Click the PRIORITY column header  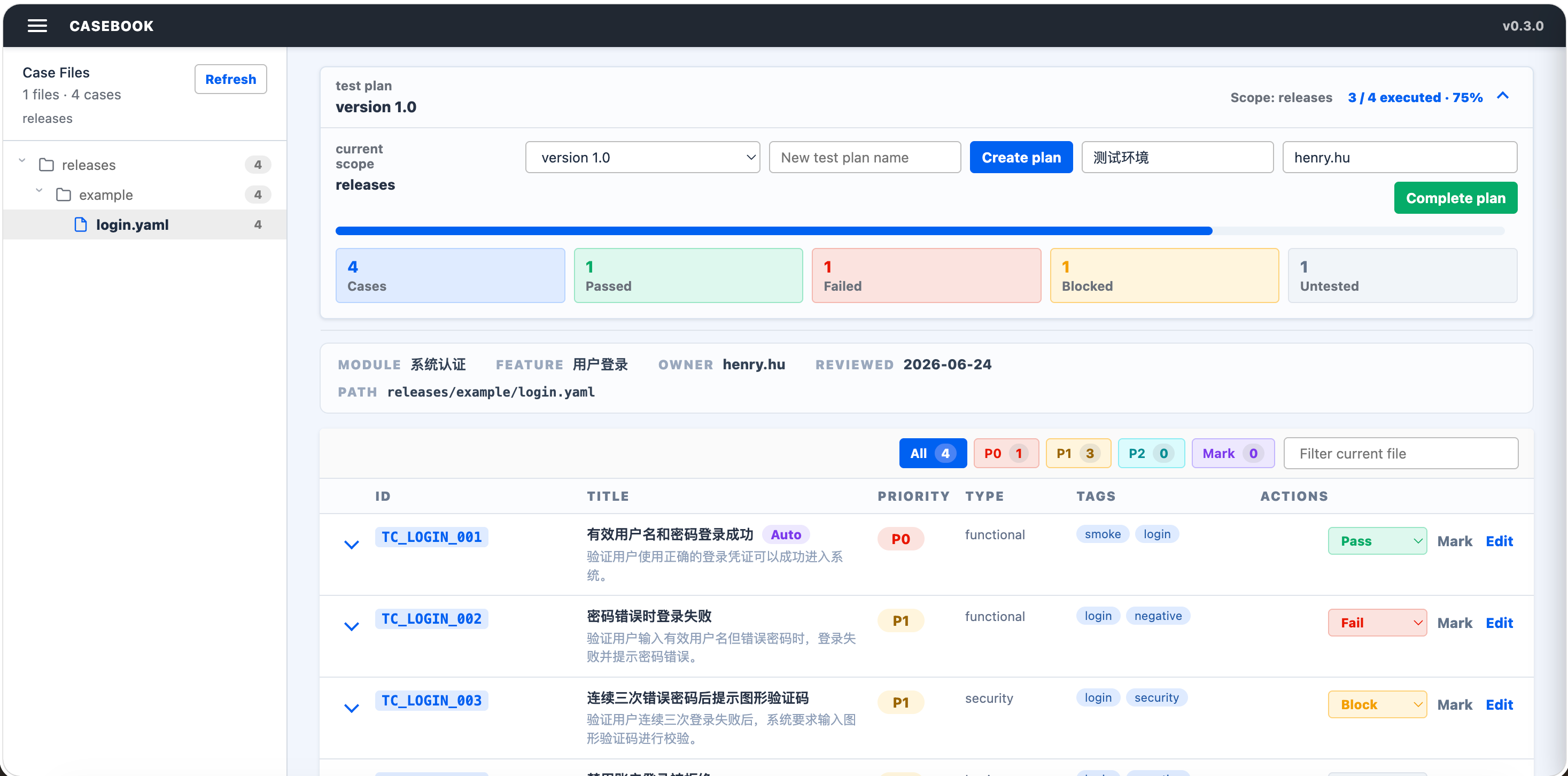click(913, 496)
